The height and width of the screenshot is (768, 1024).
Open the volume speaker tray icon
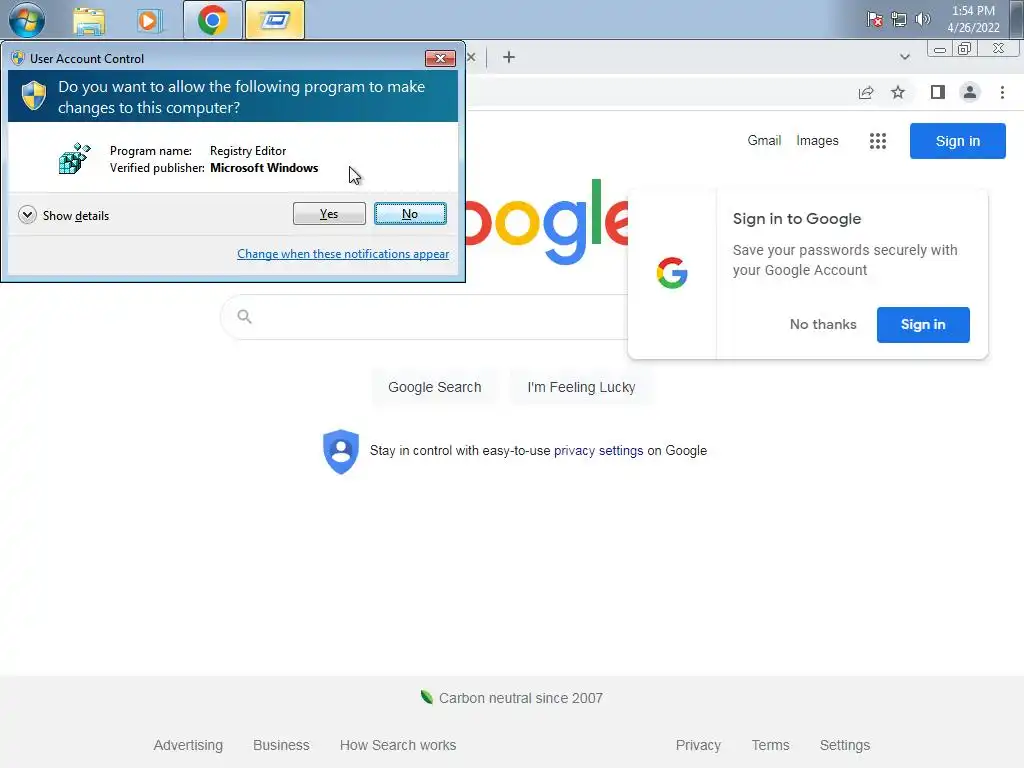tap(923, 19)
